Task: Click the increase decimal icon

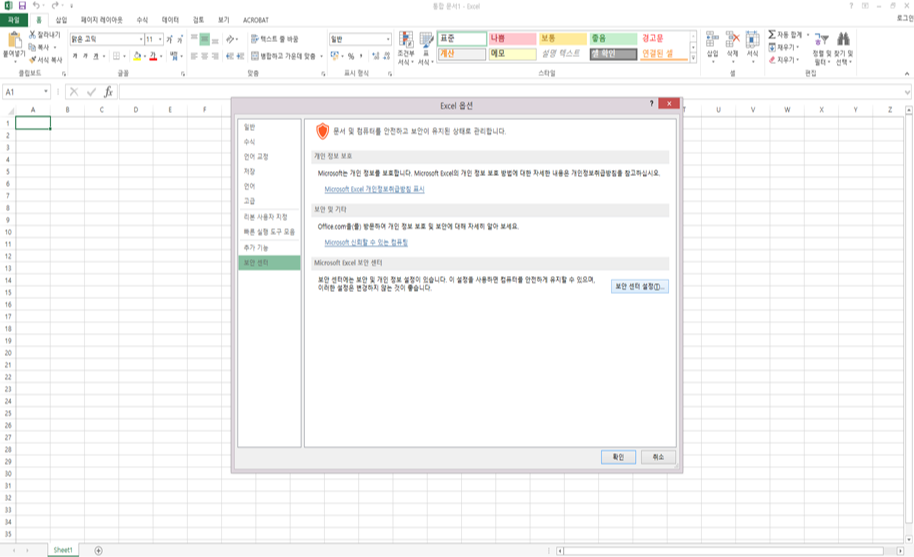Action: pyautogui.click(x=375, y=56)
